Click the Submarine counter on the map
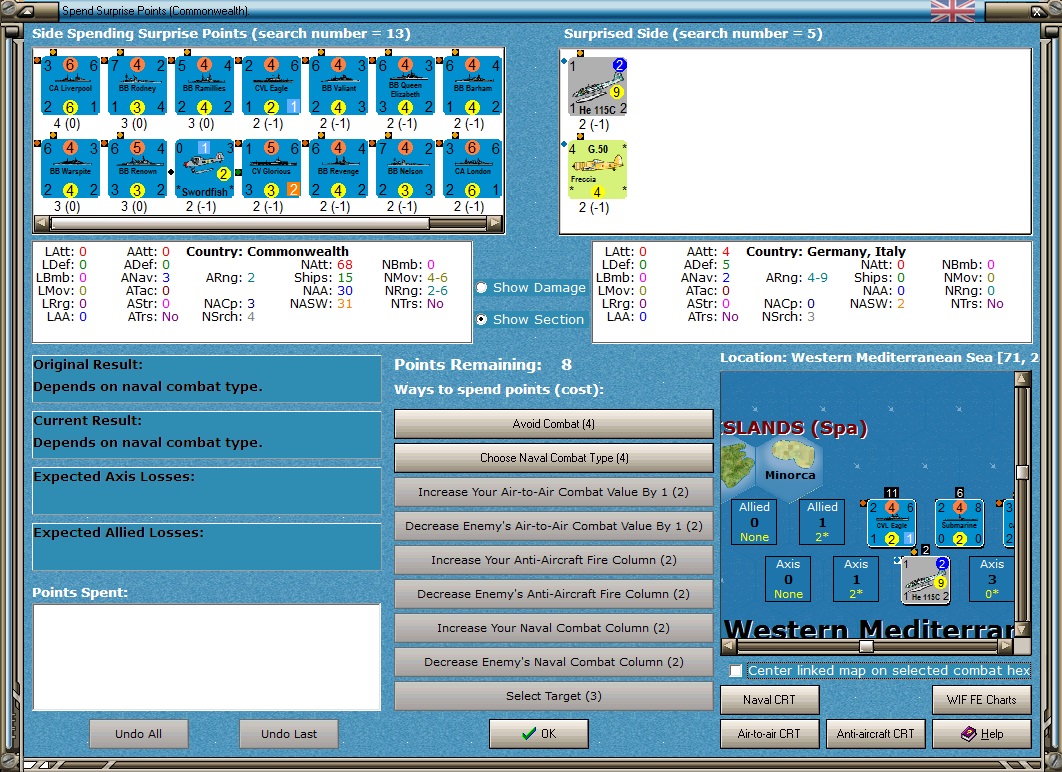 (x=959, y=523)
